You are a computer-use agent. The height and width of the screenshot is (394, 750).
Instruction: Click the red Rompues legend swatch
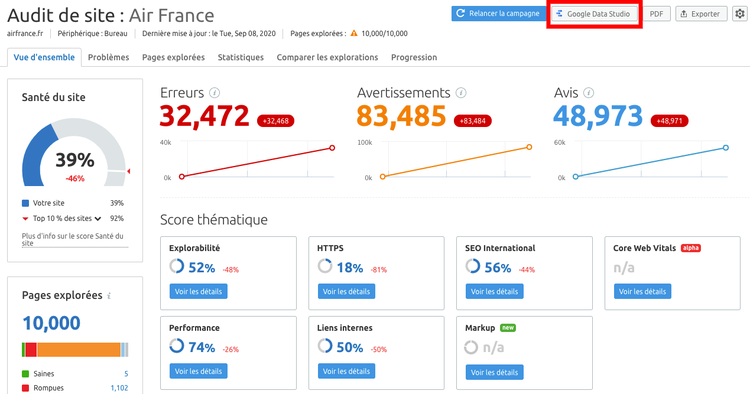(x=25, y=388)
